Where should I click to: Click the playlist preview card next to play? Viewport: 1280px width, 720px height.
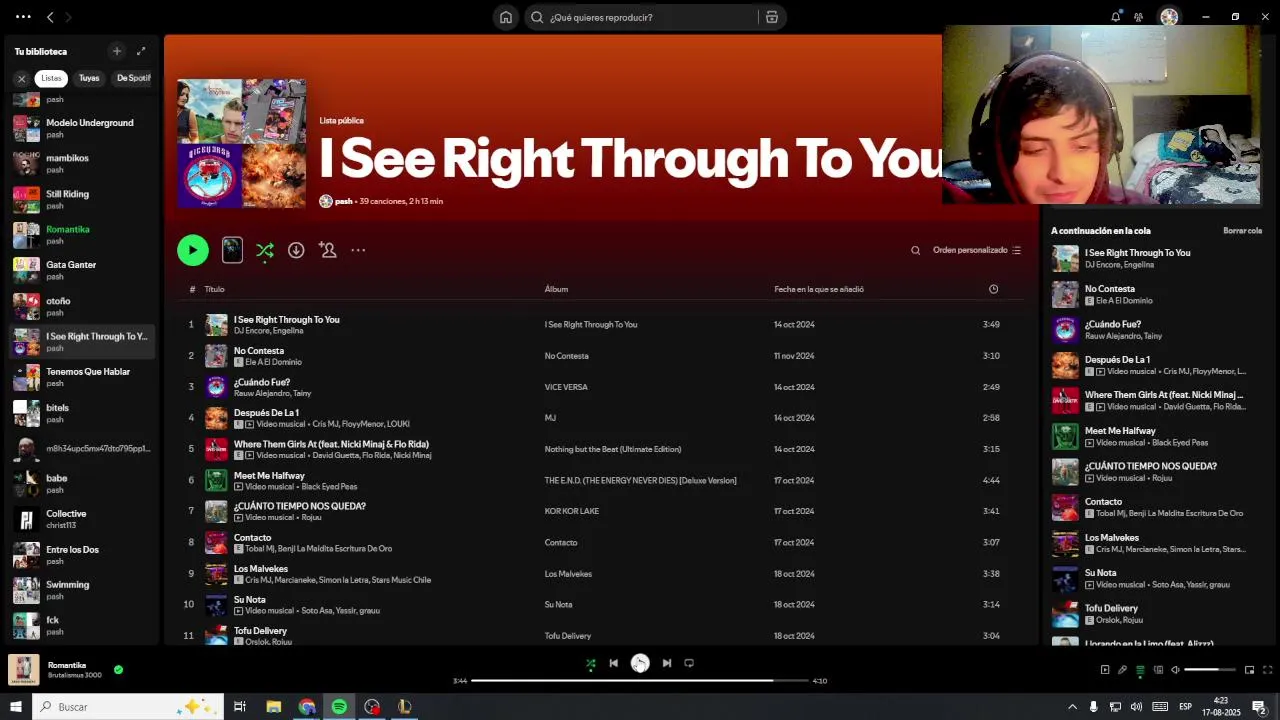coord(232,250)
